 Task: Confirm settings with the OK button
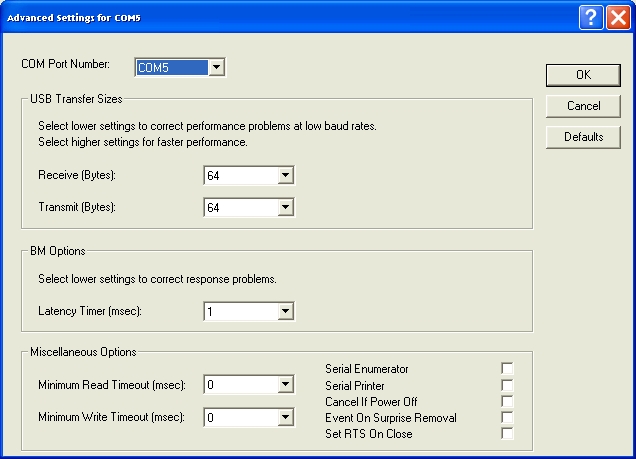[x=583, y=75]
